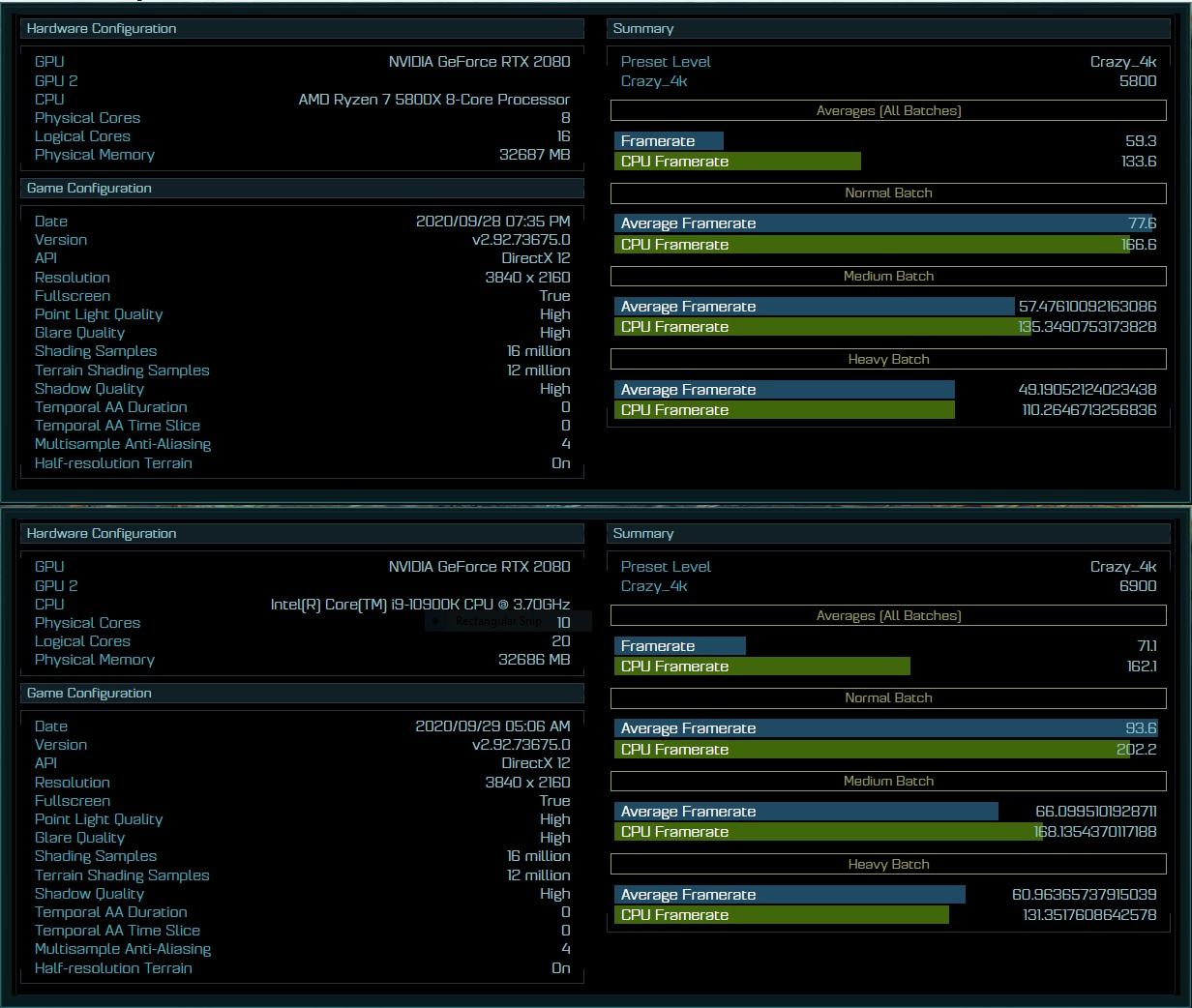Click the medium batch value 135.3490753173828
Image resolution: width=1192 pixels, height=1008 pixels.
pyautogui.click(x=1088, y=327)
